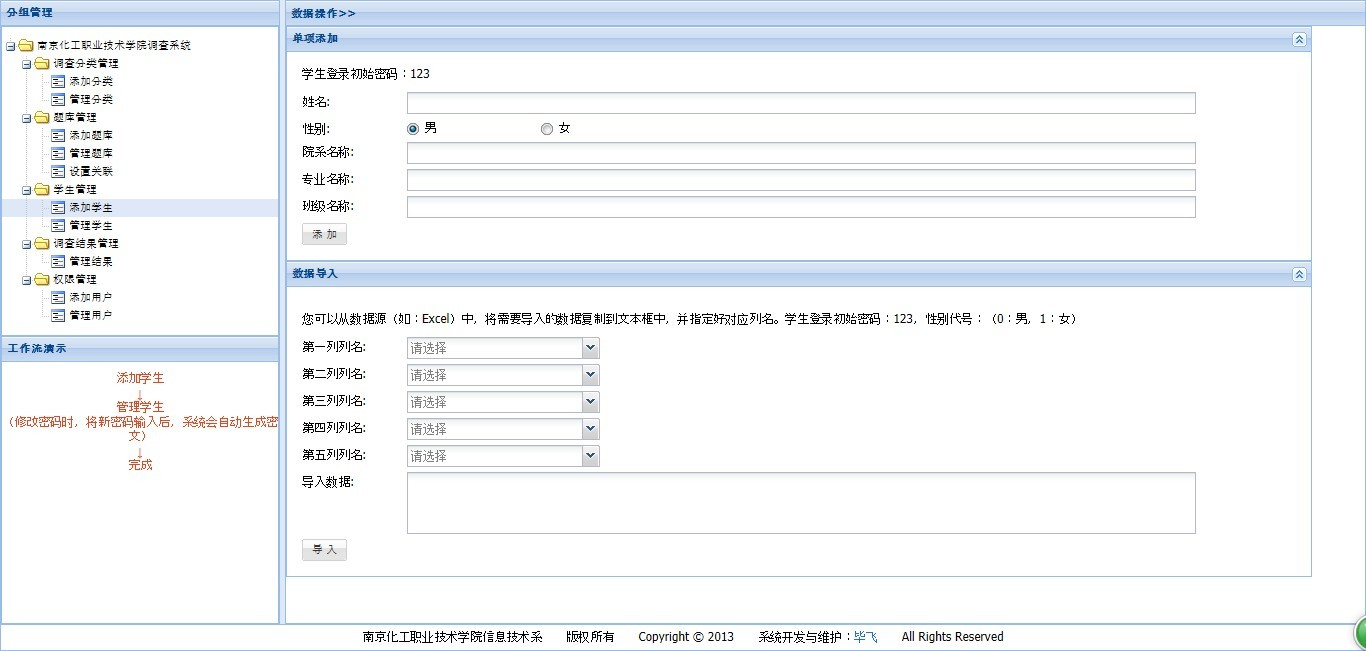Click the 题库管理 folder icon
The height and width of the screenshot is (651, 1366).
coord(41,118)
